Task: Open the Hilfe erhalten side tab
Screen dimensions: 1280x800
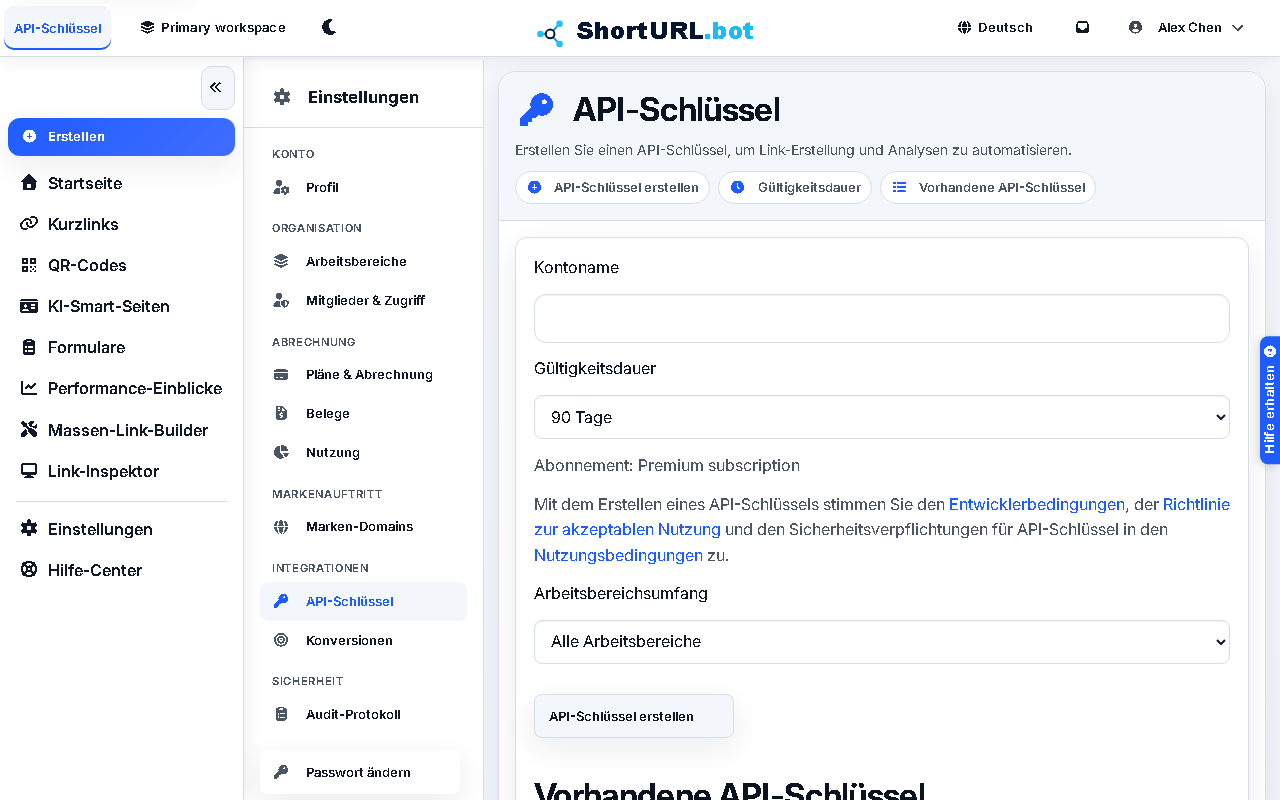Action: click(x=1270, y=400)
